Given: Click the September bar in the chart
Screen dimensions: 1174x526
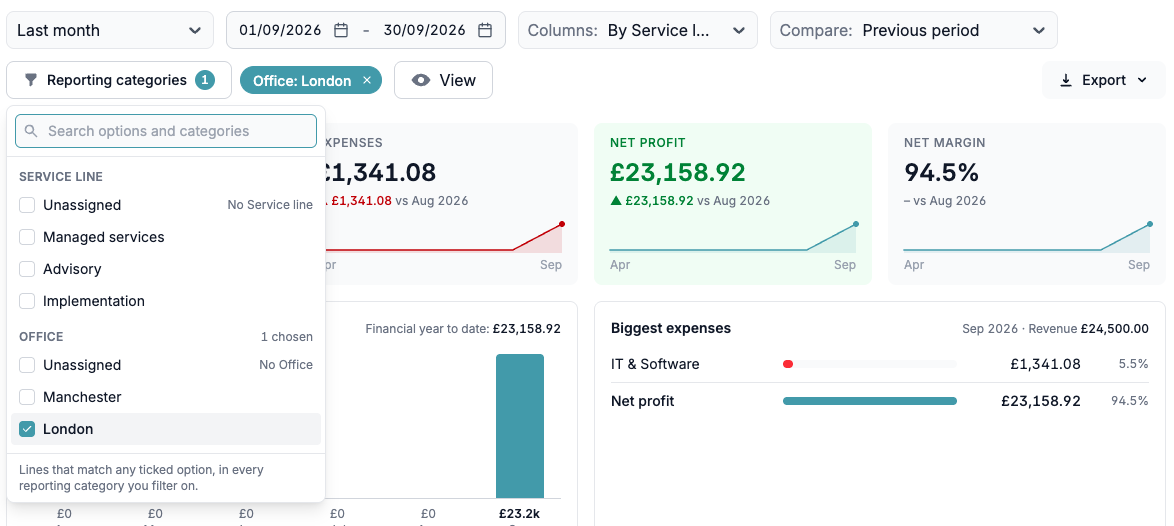Looking at the screenshot, I should coord(520,426).
